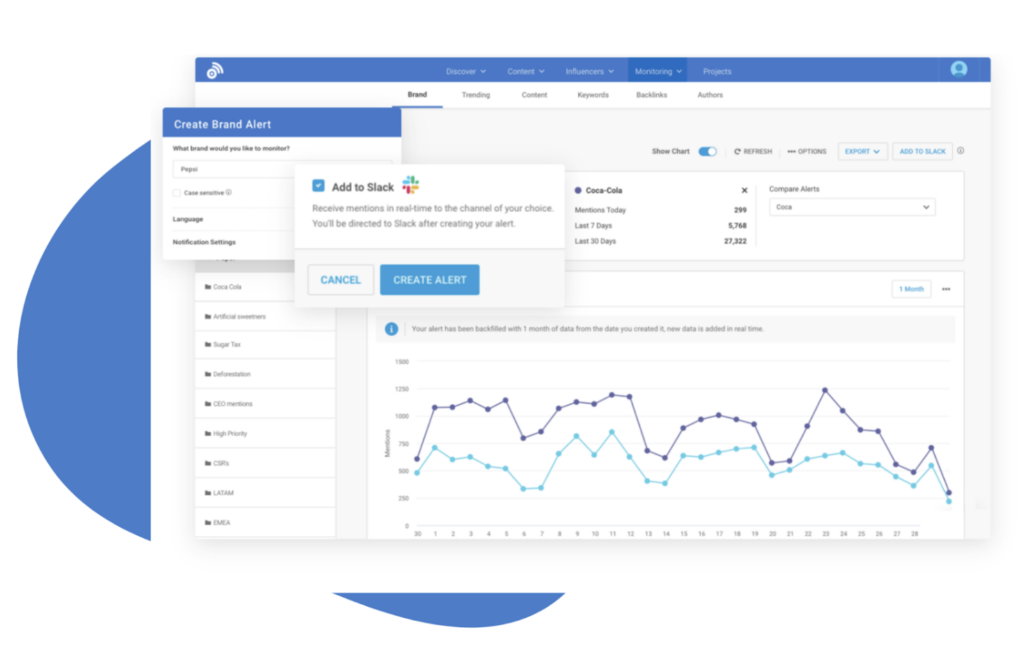Open the CSR's folder
Screen dimensions: 1024x662
pyautogui.click(x=265, y=464)
